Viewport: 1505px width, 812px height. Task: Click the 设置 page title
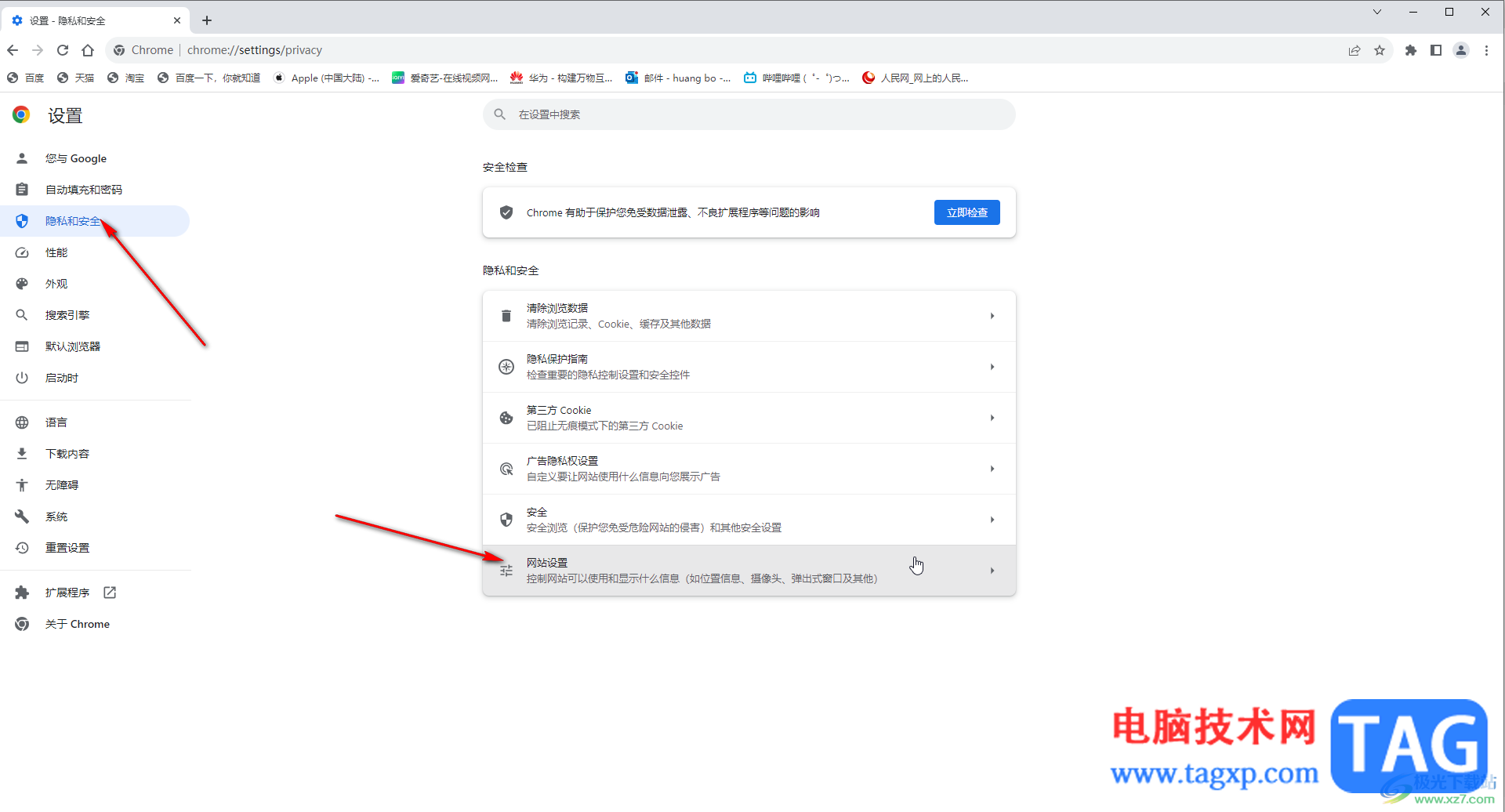(65, 116)
